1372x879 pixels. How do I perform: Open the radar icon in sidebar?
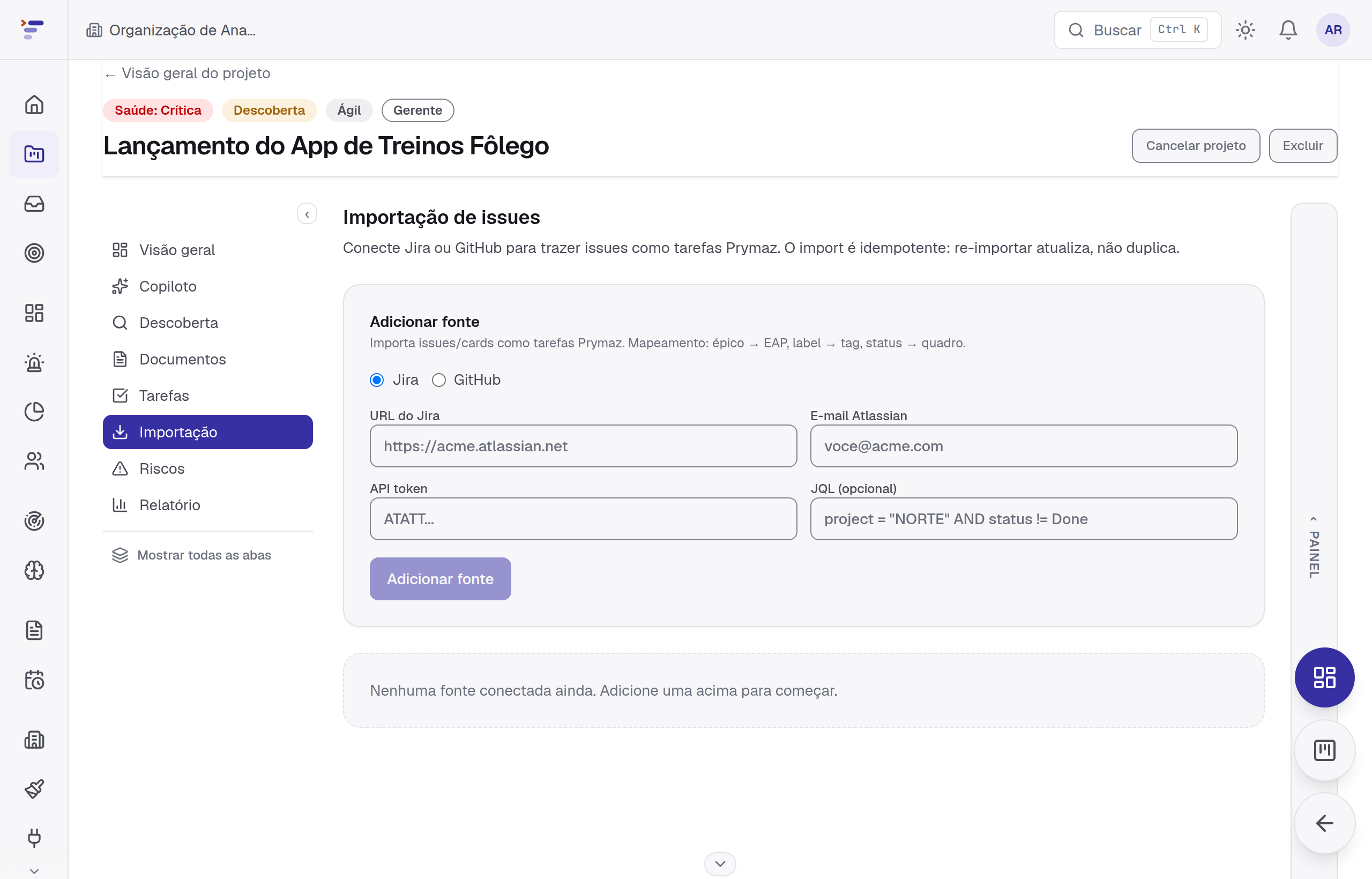point(34,521)
